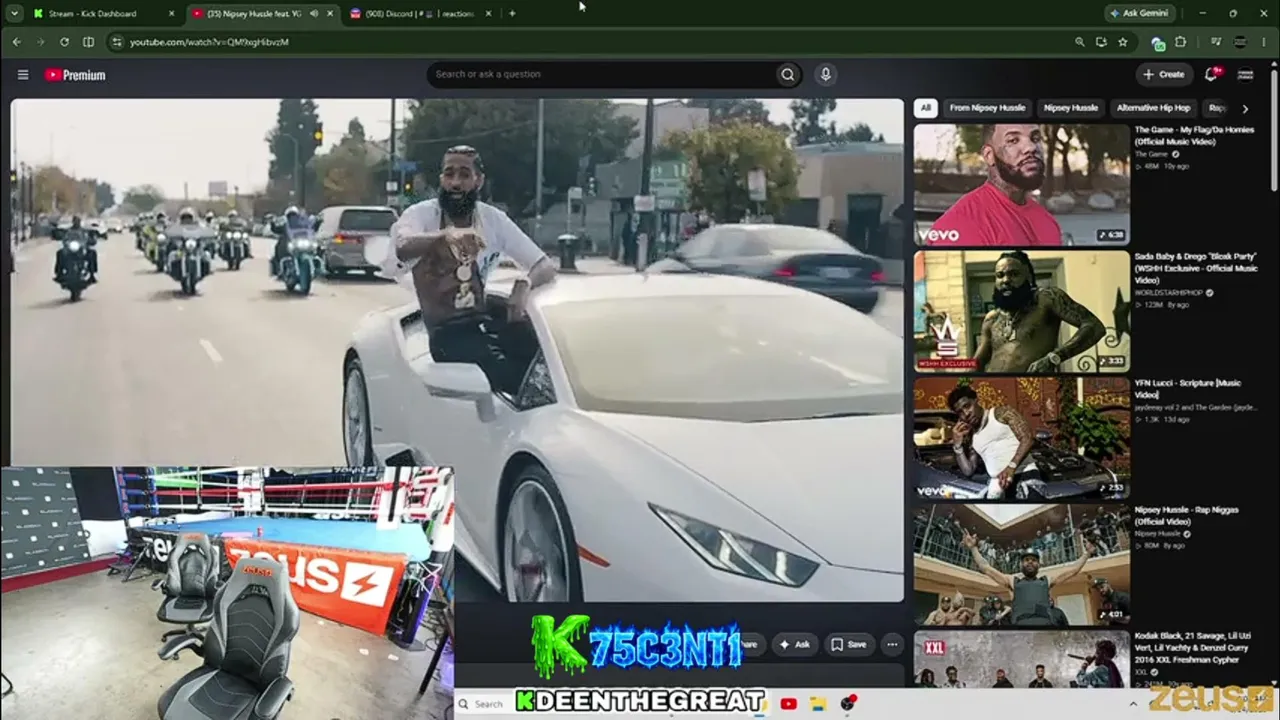This screenshot has height=720, width=1280.
Task: Open the YouTube account avatar menu
Action: [1245, 74]
